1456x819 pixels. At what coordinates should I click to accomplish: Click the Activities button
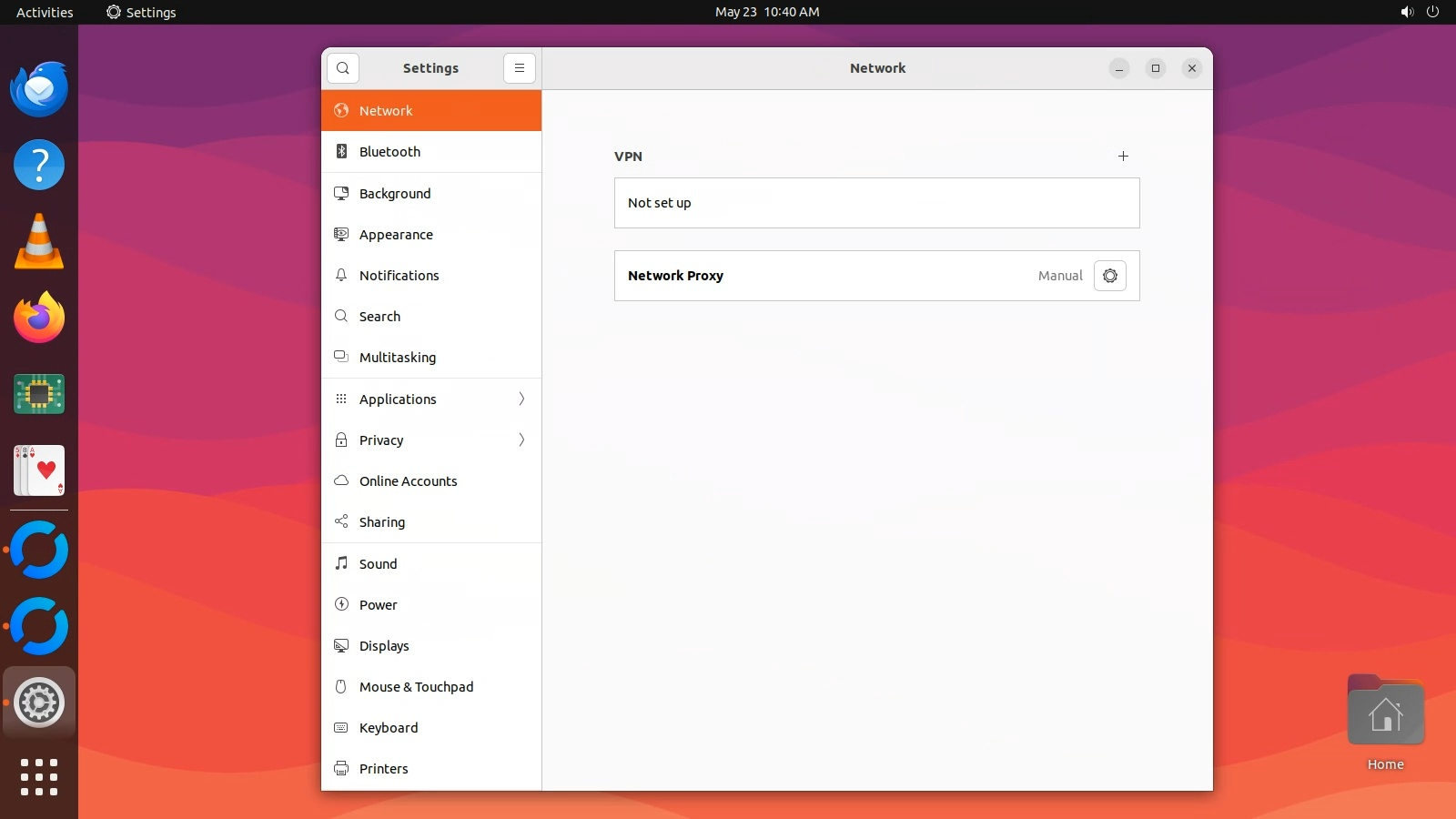[x=45, y=12]
